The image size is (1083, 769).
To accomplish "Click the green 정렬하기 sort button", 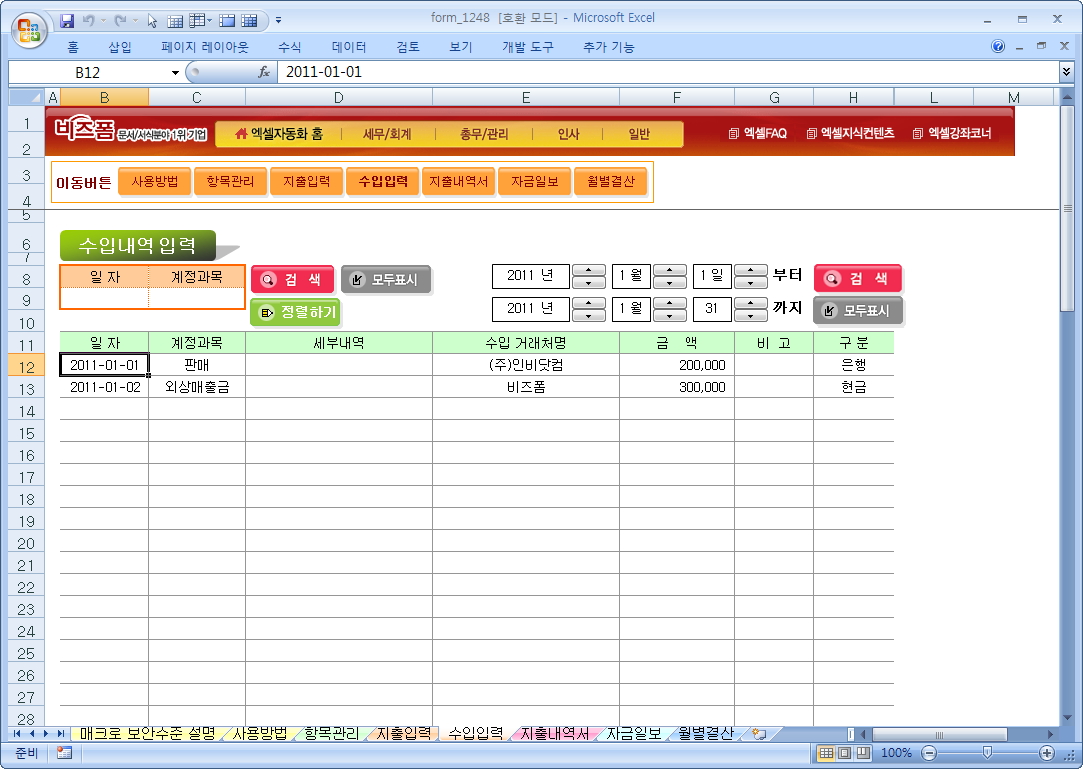I will (295, 312).
